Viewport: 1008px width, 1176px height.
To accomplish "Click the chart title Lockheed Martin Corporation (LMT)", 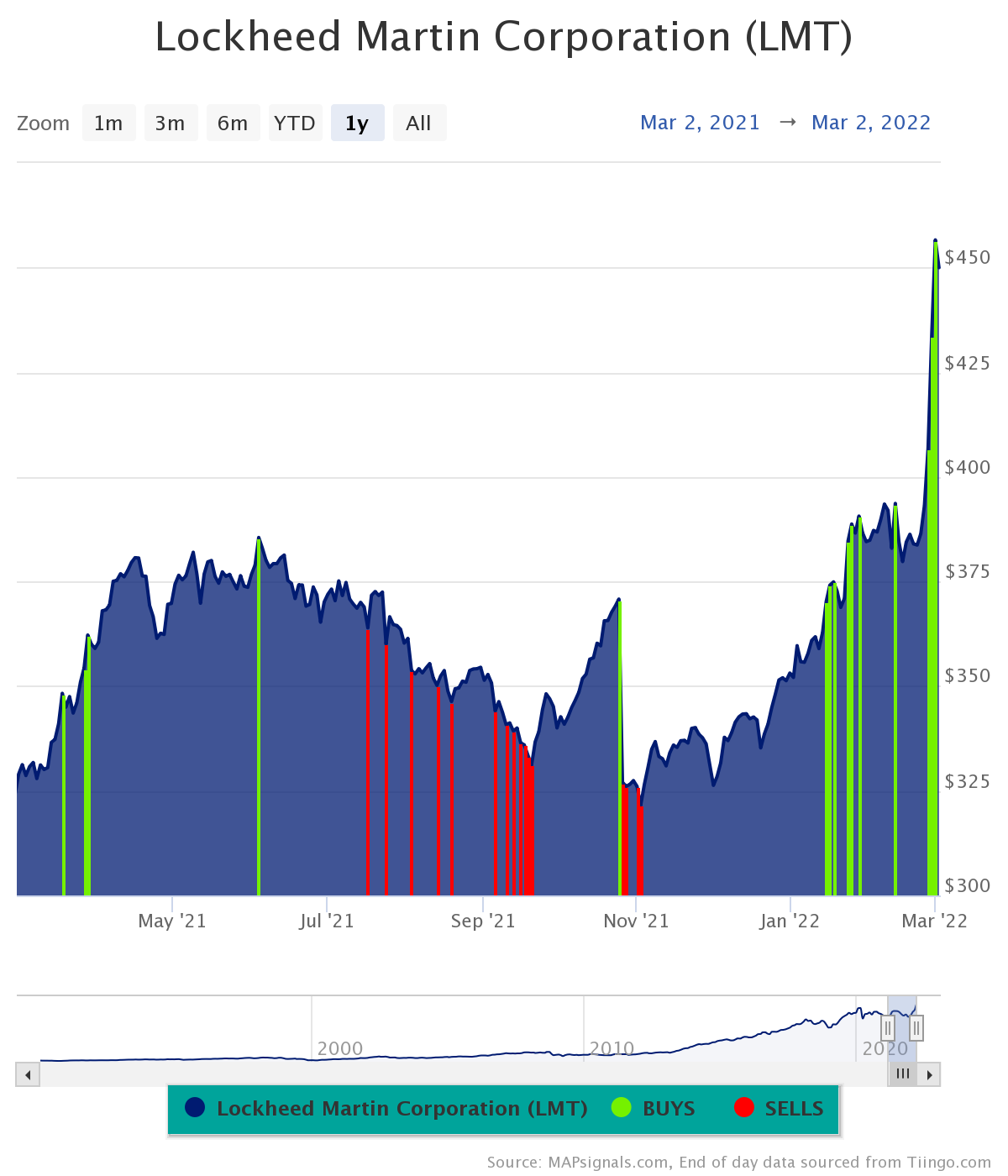I will pos(504,37).
